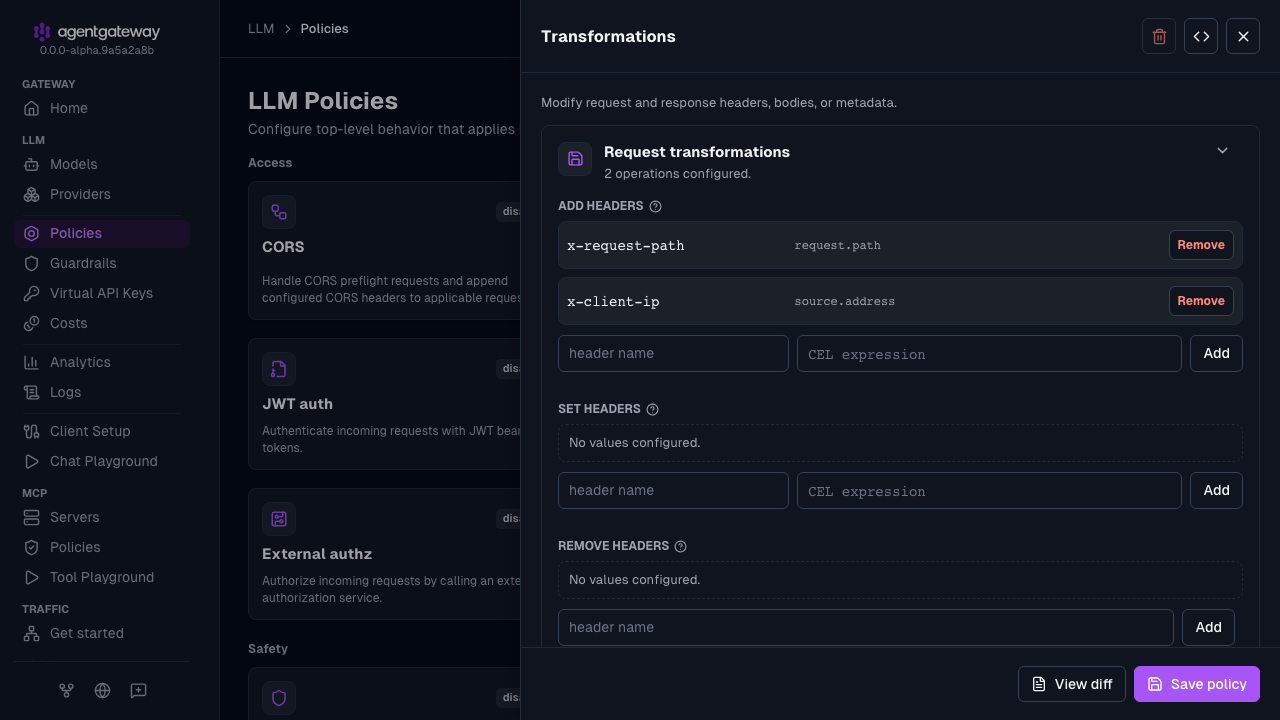Click the Policies breadcrumb
Screen dimensions: 1280x720
(x=324, y=29)
